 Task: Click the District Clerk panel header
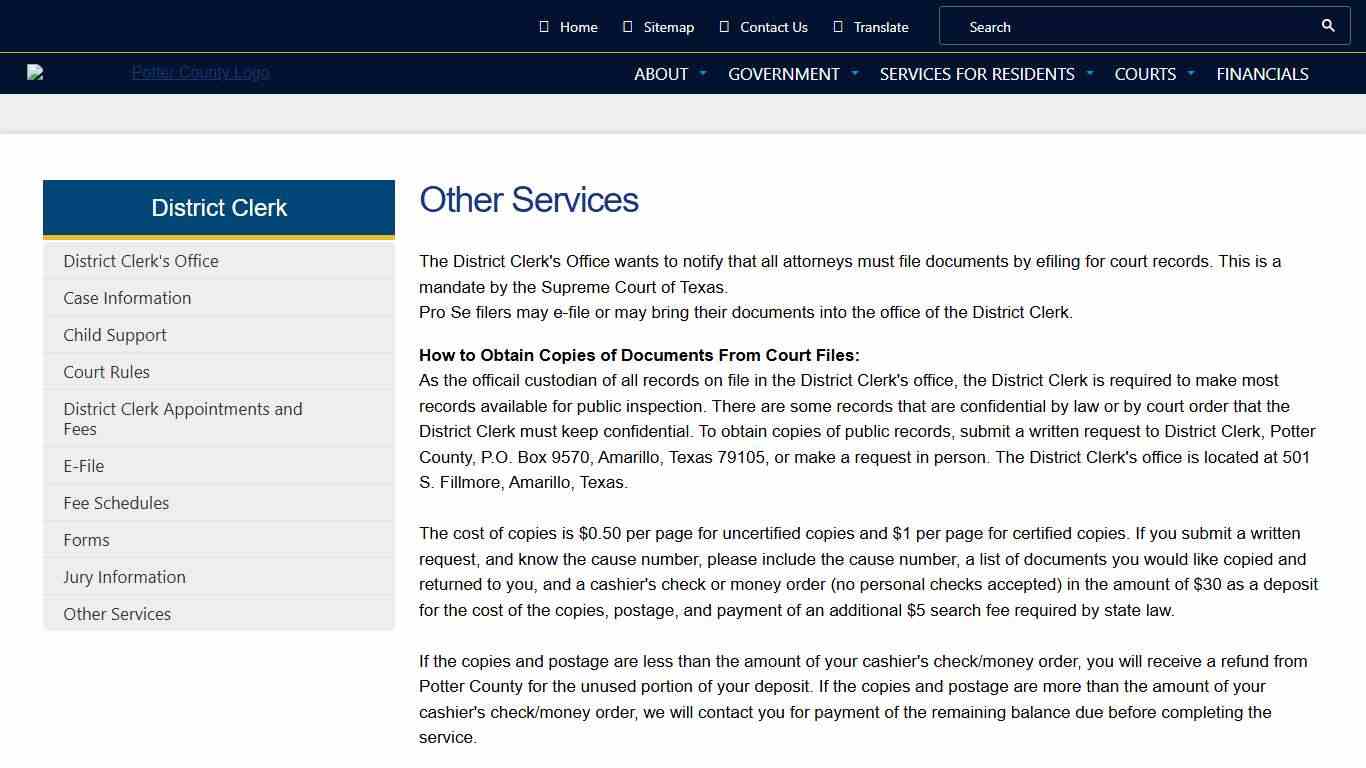click(218, 208)
